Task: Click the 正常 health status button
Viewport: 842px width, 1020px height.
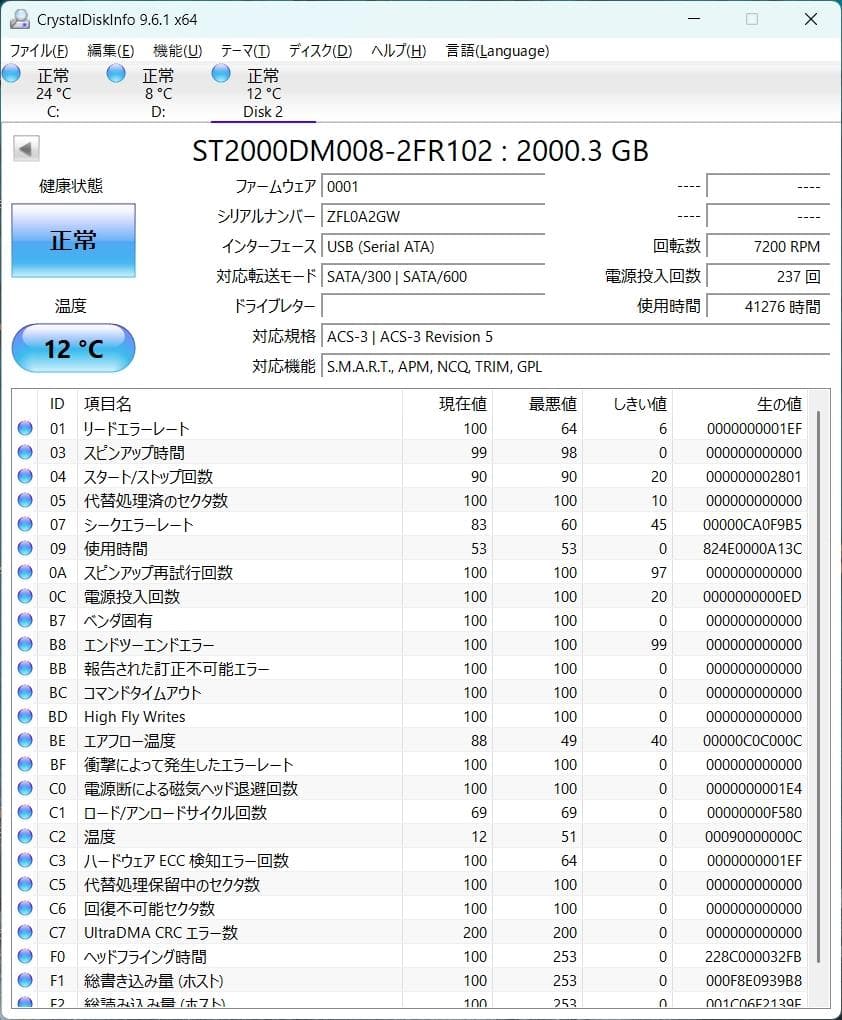Action: point(73,240)
